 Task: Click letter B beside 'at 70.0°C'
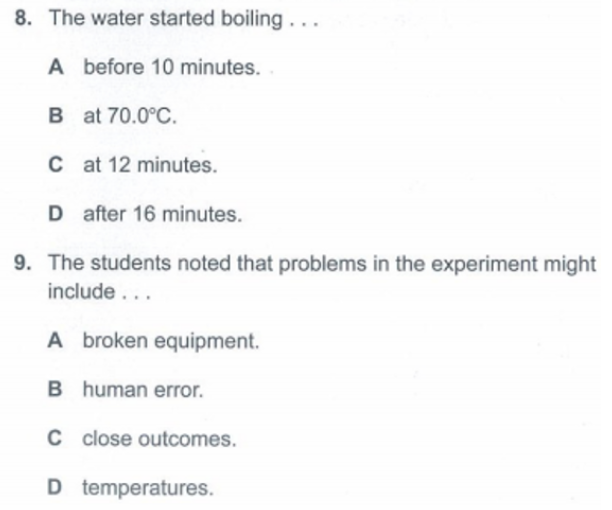[56, 116]
